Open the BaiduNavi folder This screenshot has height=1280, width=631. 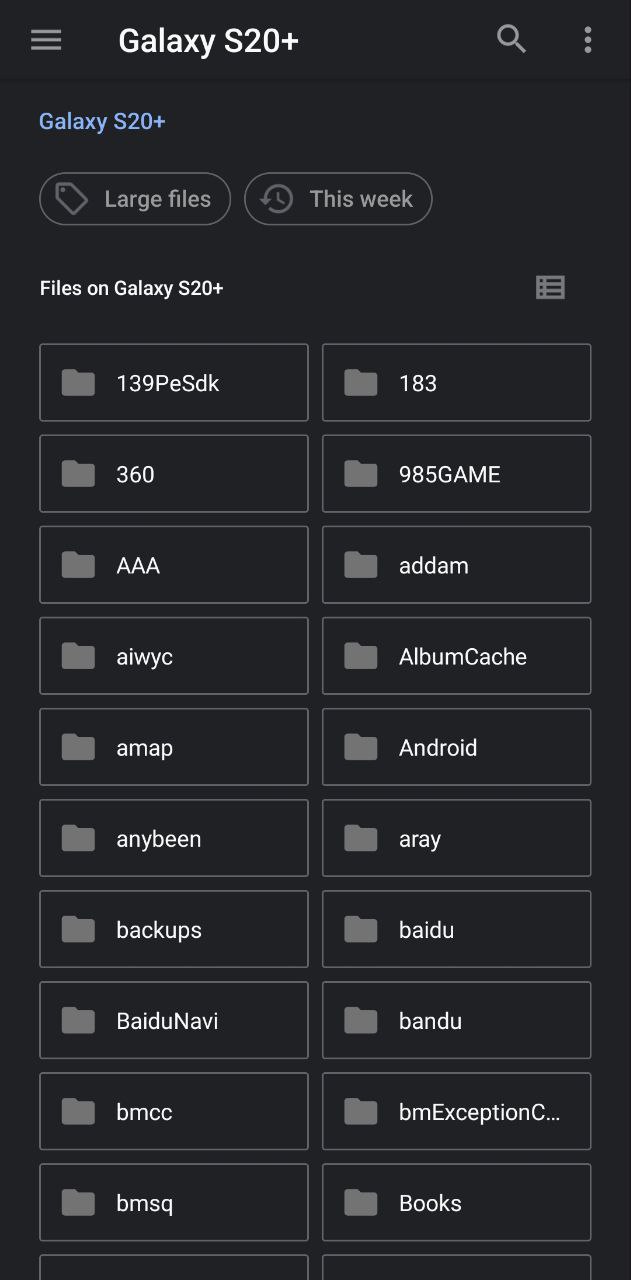[x=174, y=1020]
